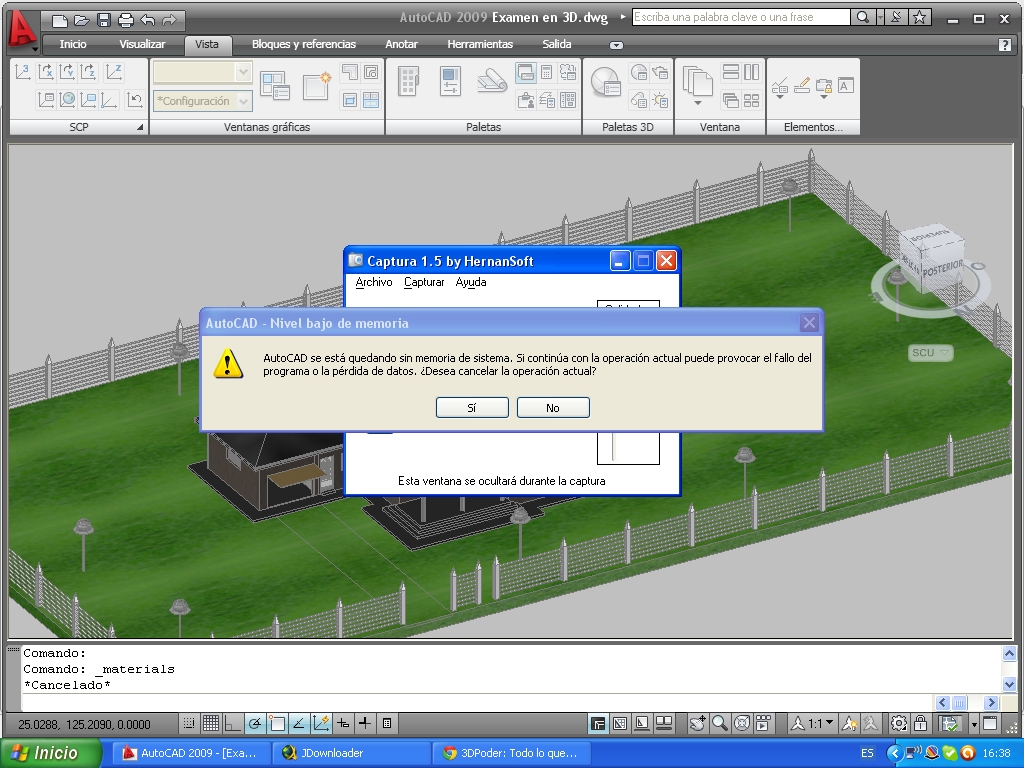
Task: Toggle Lineweight display plus icon in status bar
Action: (364, 723)
